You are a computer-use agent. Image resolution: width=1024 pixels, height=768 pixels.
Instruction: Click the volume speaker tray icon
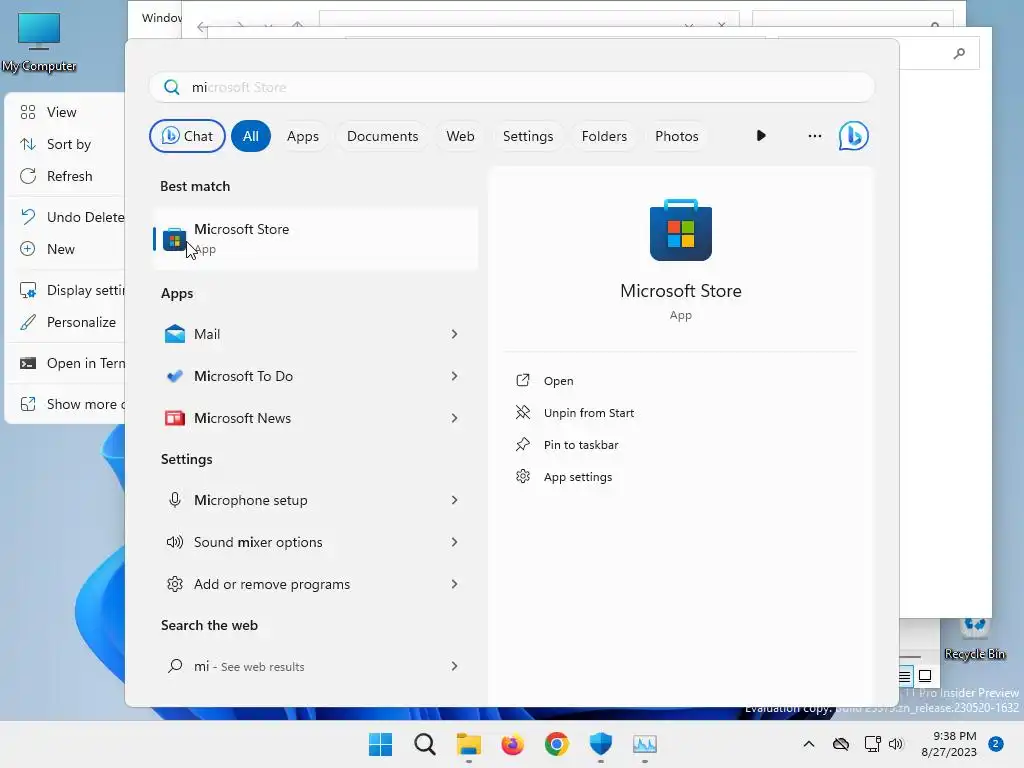pos(896,744)
